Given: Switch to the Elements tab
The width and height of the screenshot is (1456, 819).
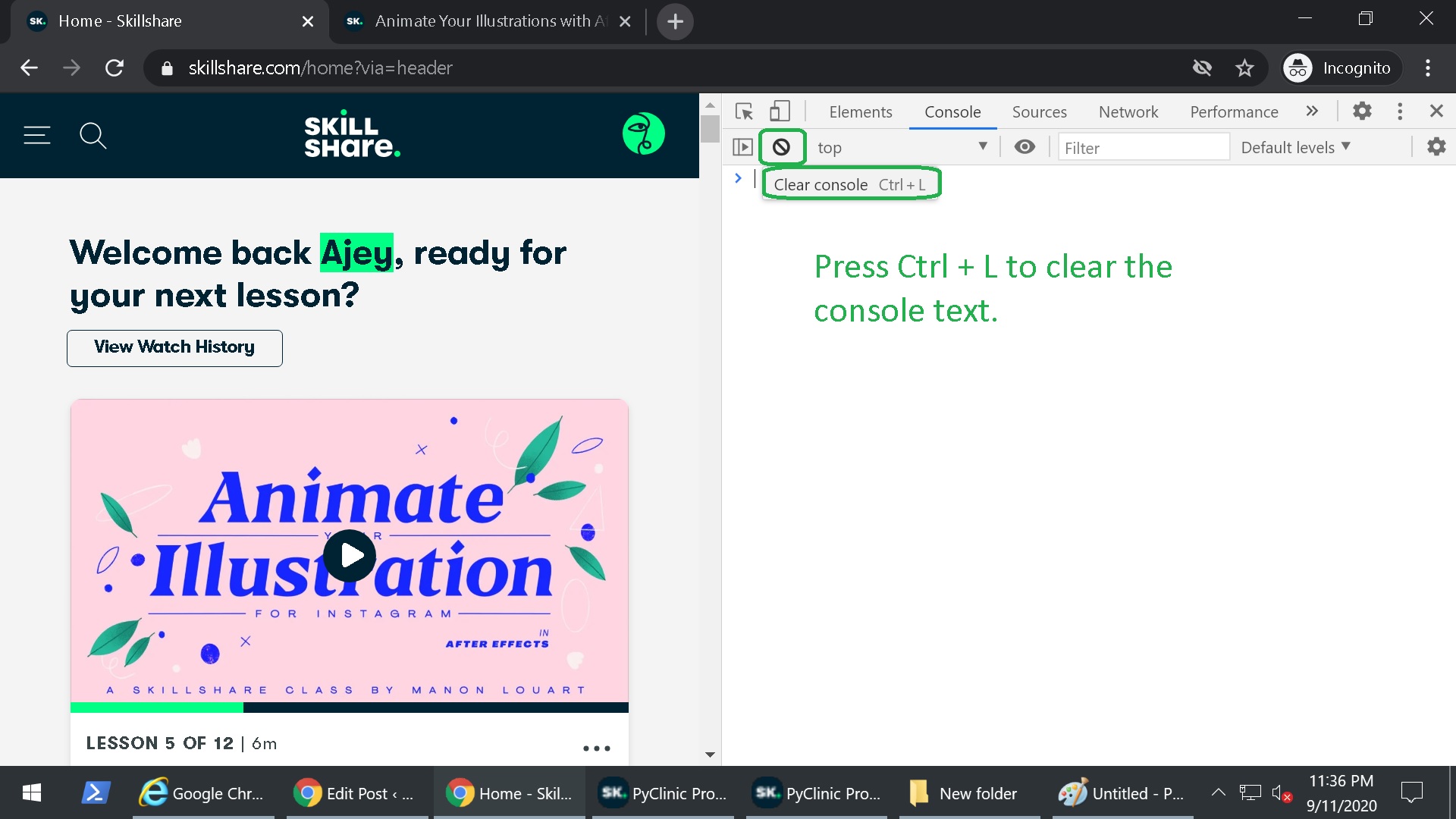Looking at the screenshot, I should [x=860, y=111].
